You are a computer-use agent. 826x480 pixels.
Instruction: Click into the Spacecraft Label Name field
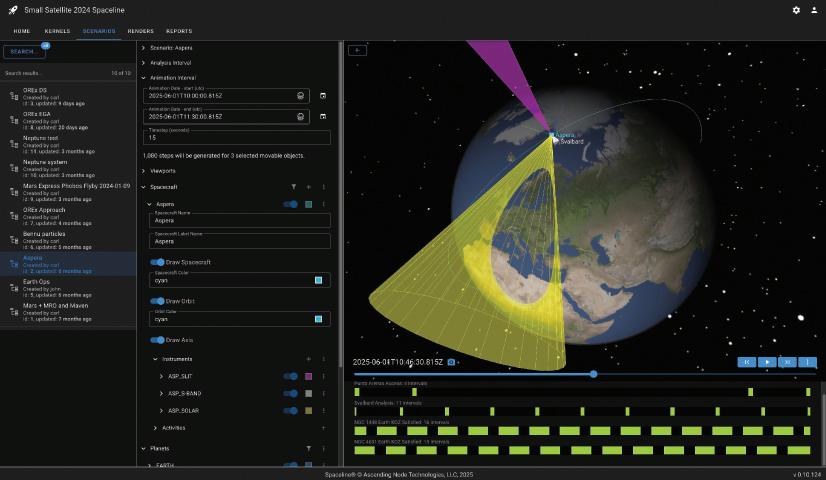pos(240,241)
